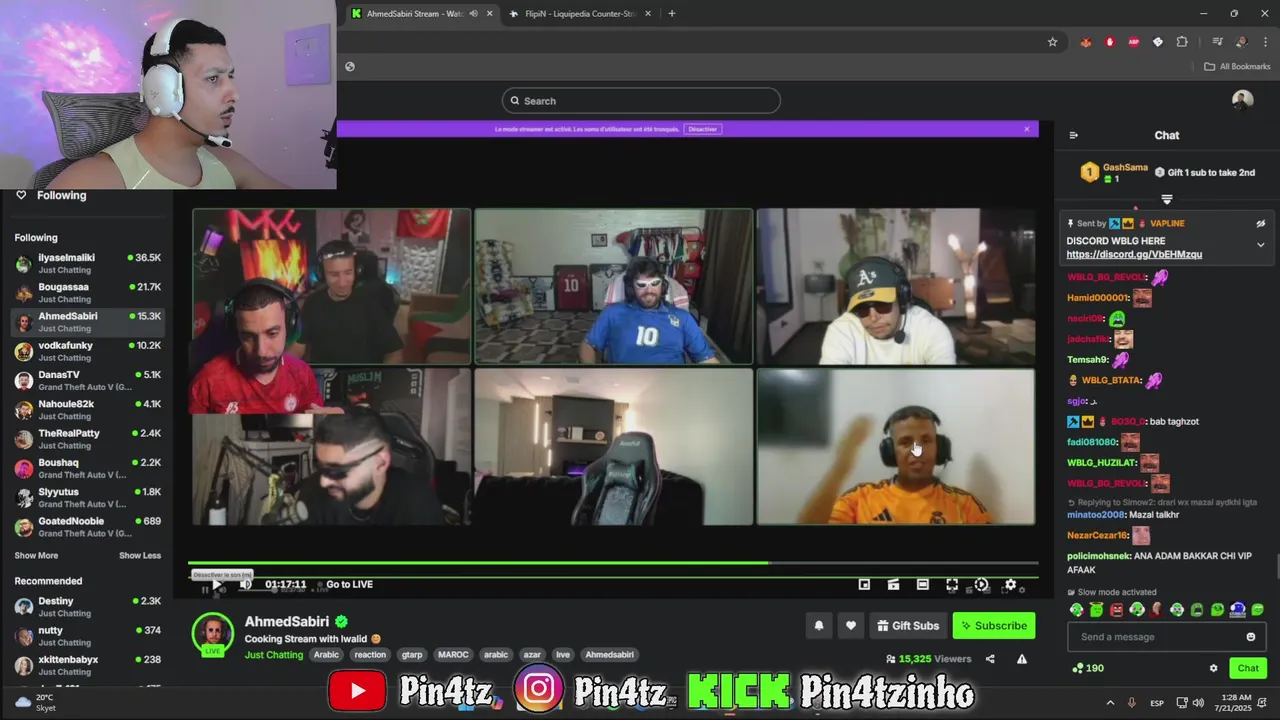Send message with green Chat button

click(1248, 668)
